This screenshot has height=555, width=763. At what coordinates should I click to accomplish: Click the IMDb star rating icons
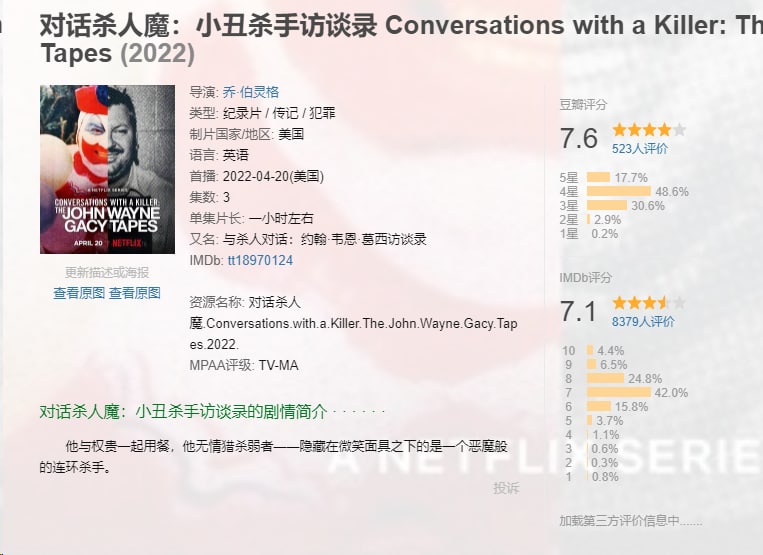649,303
